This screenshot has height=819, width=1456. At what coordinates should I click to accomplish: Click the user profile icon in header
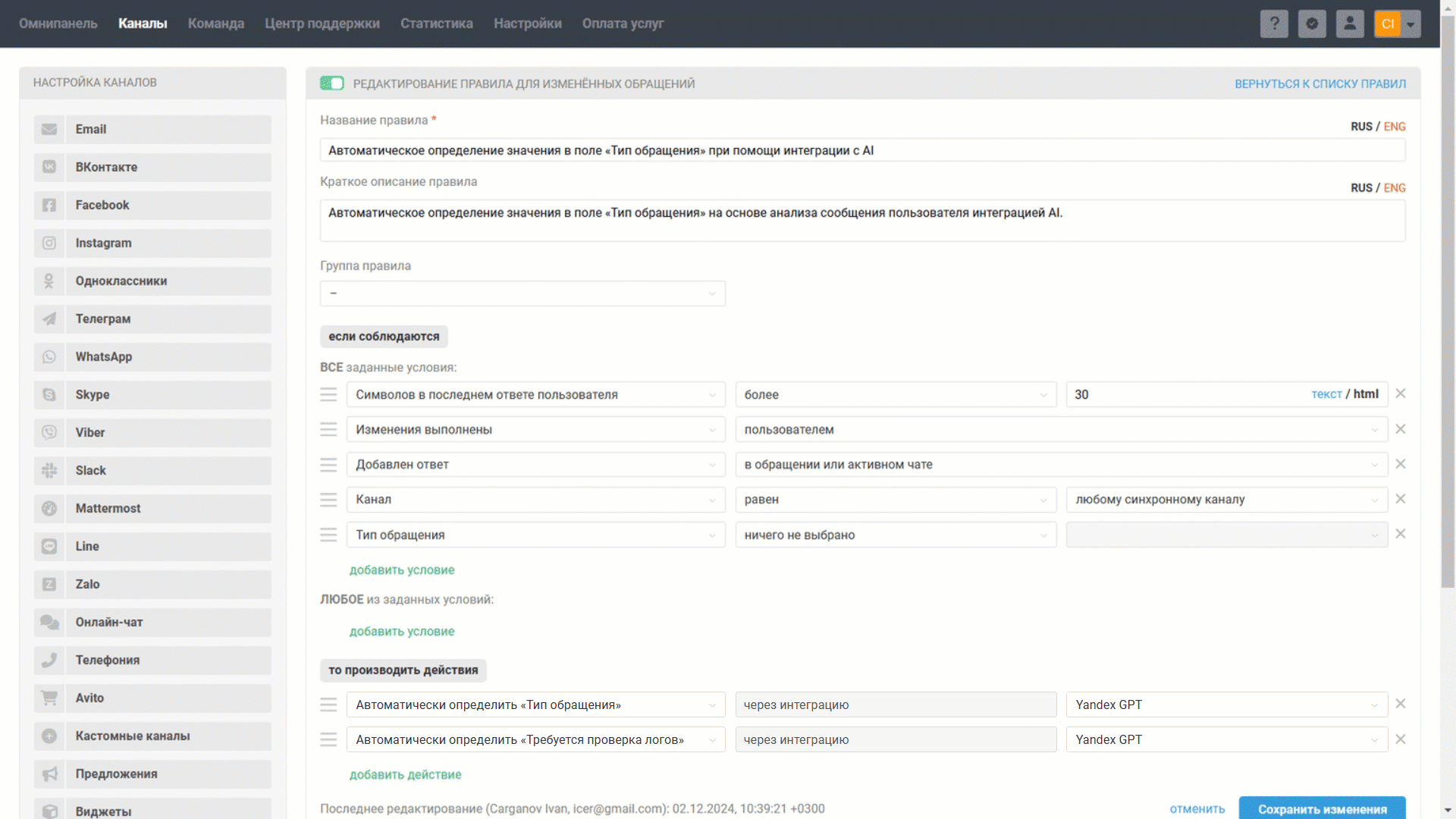click(x=1350, y=24)
